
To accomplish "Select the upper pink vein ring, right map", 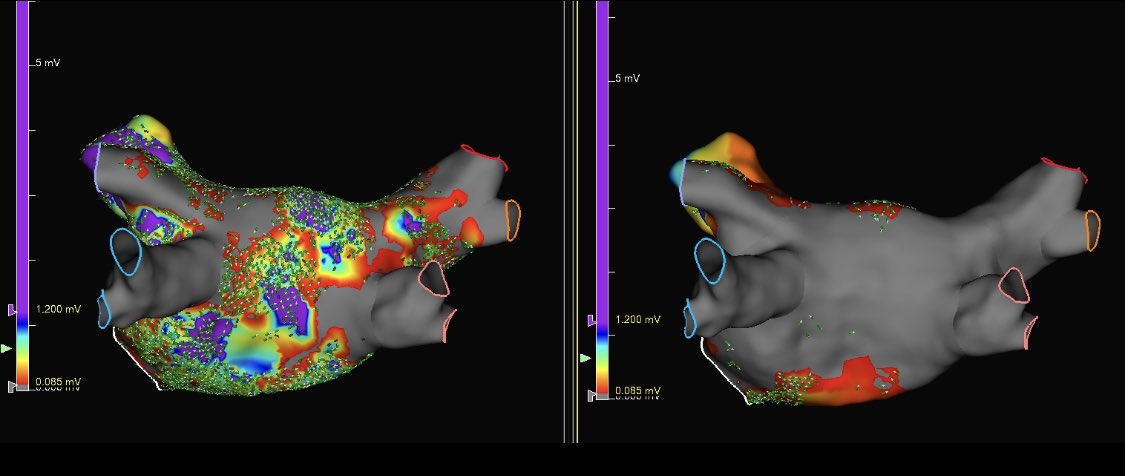I will (1014, 285).
